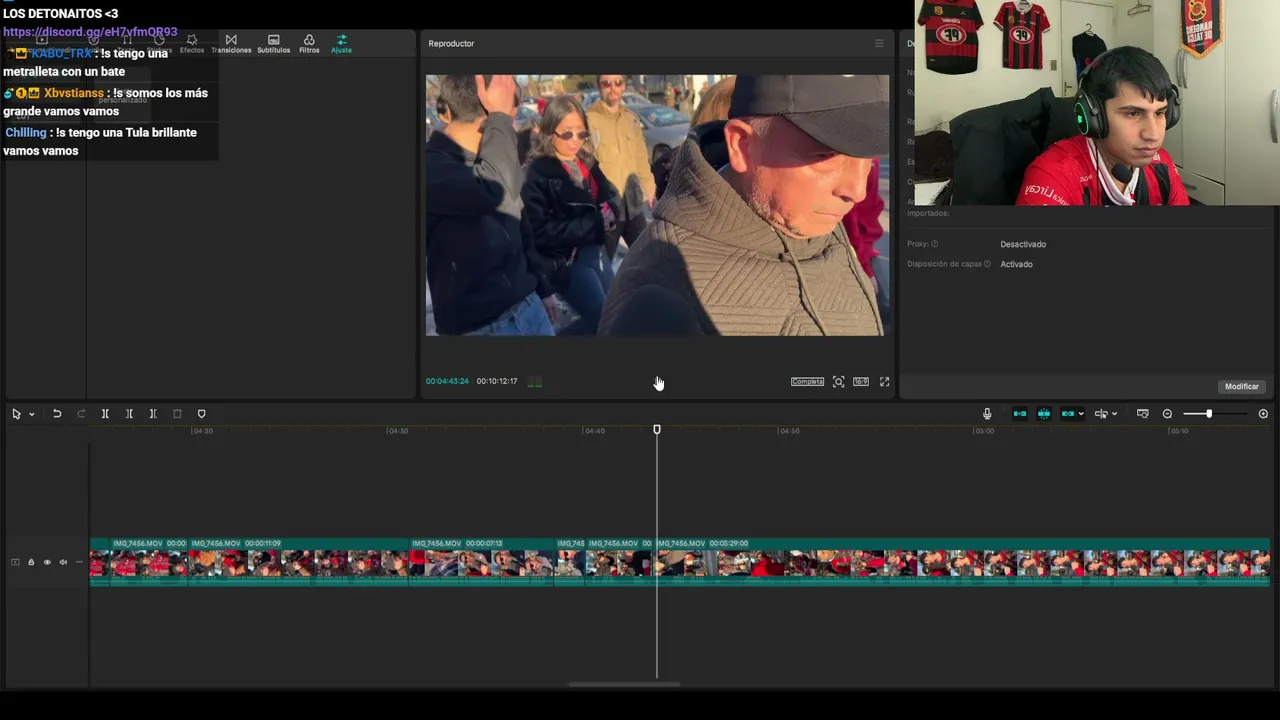
Task: Click the 04:50 mark on timeline ruler
Action: click(x=789, y=431)
